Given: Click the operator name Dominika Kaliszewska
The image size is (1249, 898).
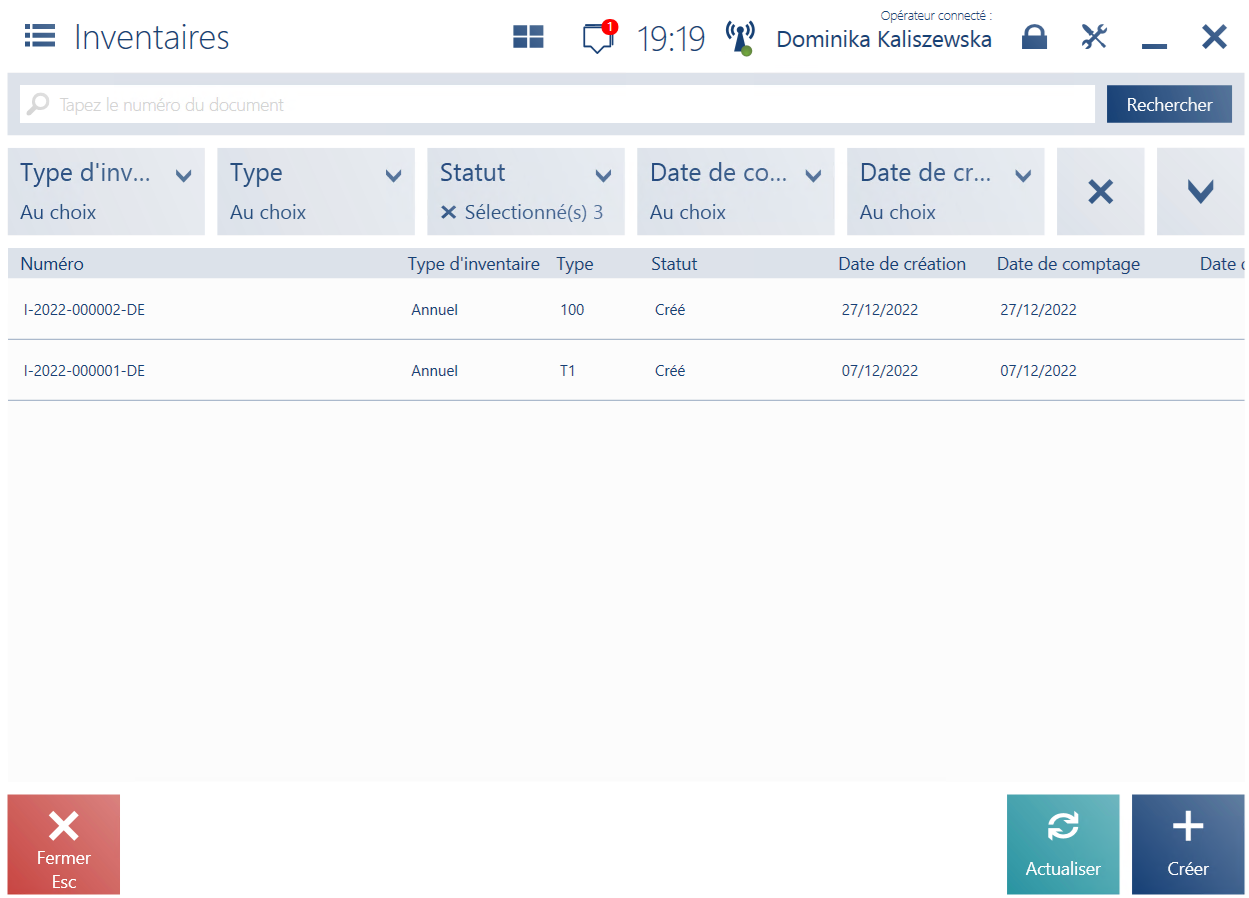Looking at the screenshot, I should click(x=884, y=39).
